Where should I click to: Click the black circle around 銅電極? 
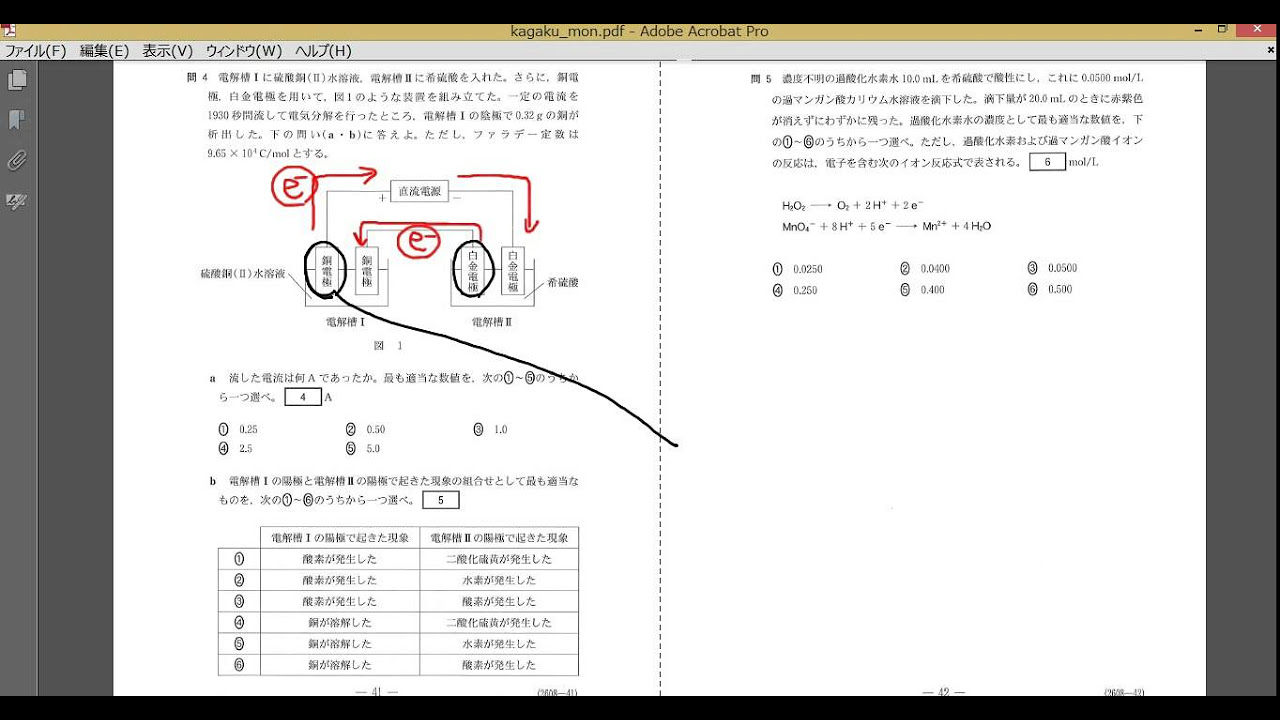(327, 270)
